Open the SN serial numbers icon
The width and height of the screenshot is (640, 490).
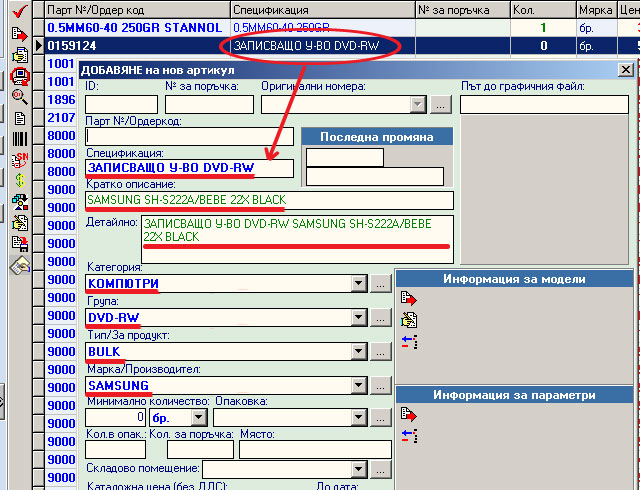[x=20, y=160]
